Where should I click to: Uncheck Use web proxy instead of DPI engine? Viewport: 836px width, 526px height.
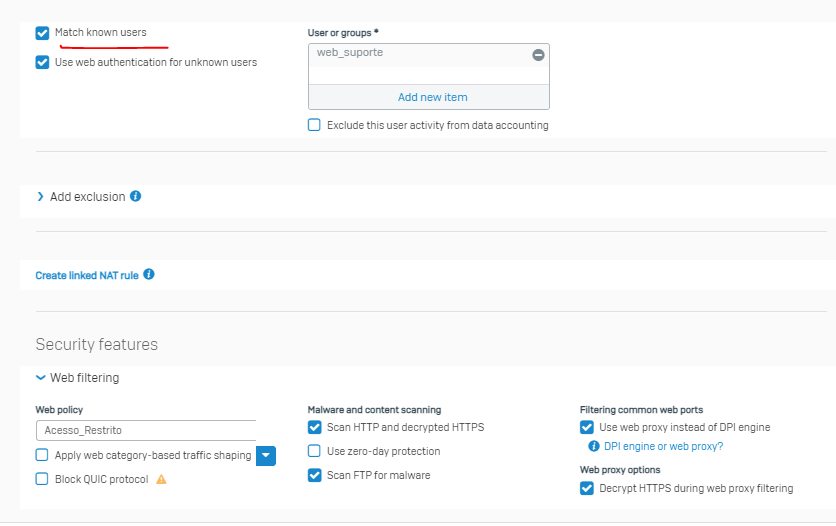pos(587,427)
